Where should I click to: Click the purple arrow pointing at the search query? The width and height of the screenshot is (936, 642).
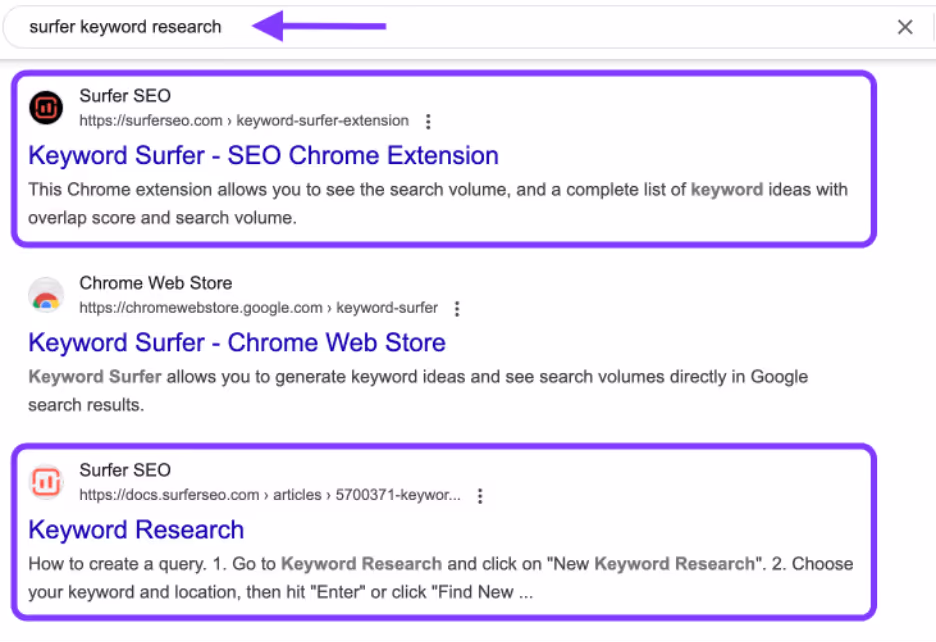(319, 26)
